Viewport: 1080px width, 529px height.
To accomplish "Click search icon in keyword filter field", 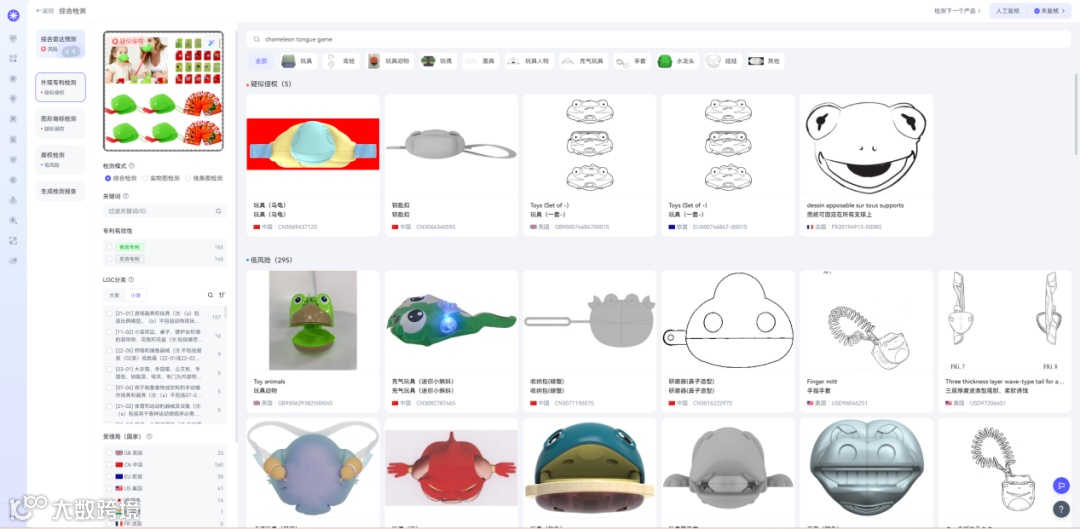I will (x=218, y=211).
